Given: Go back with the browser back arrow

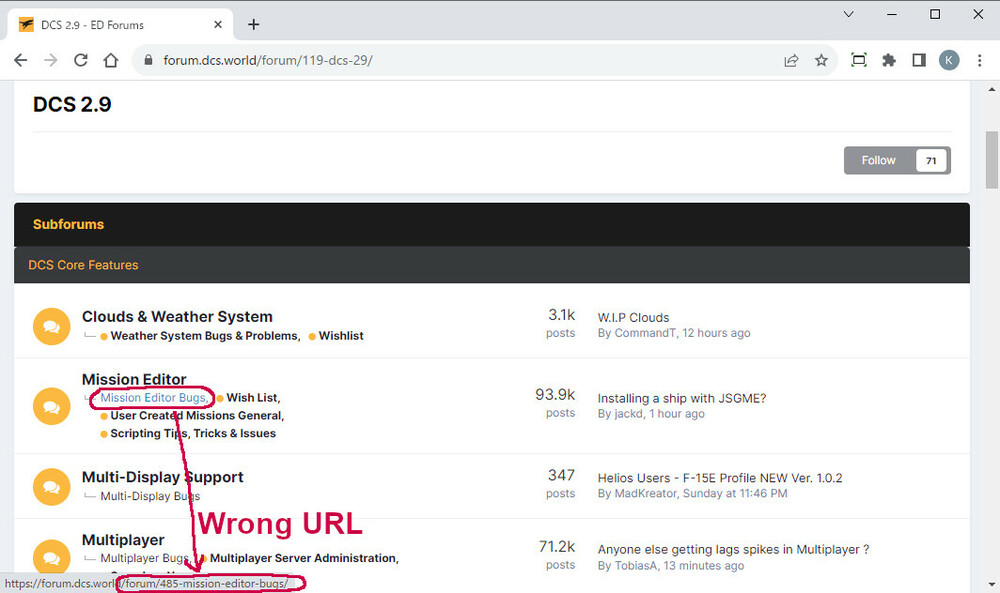Looking at the screenshot, I should (x=20, y=61).
